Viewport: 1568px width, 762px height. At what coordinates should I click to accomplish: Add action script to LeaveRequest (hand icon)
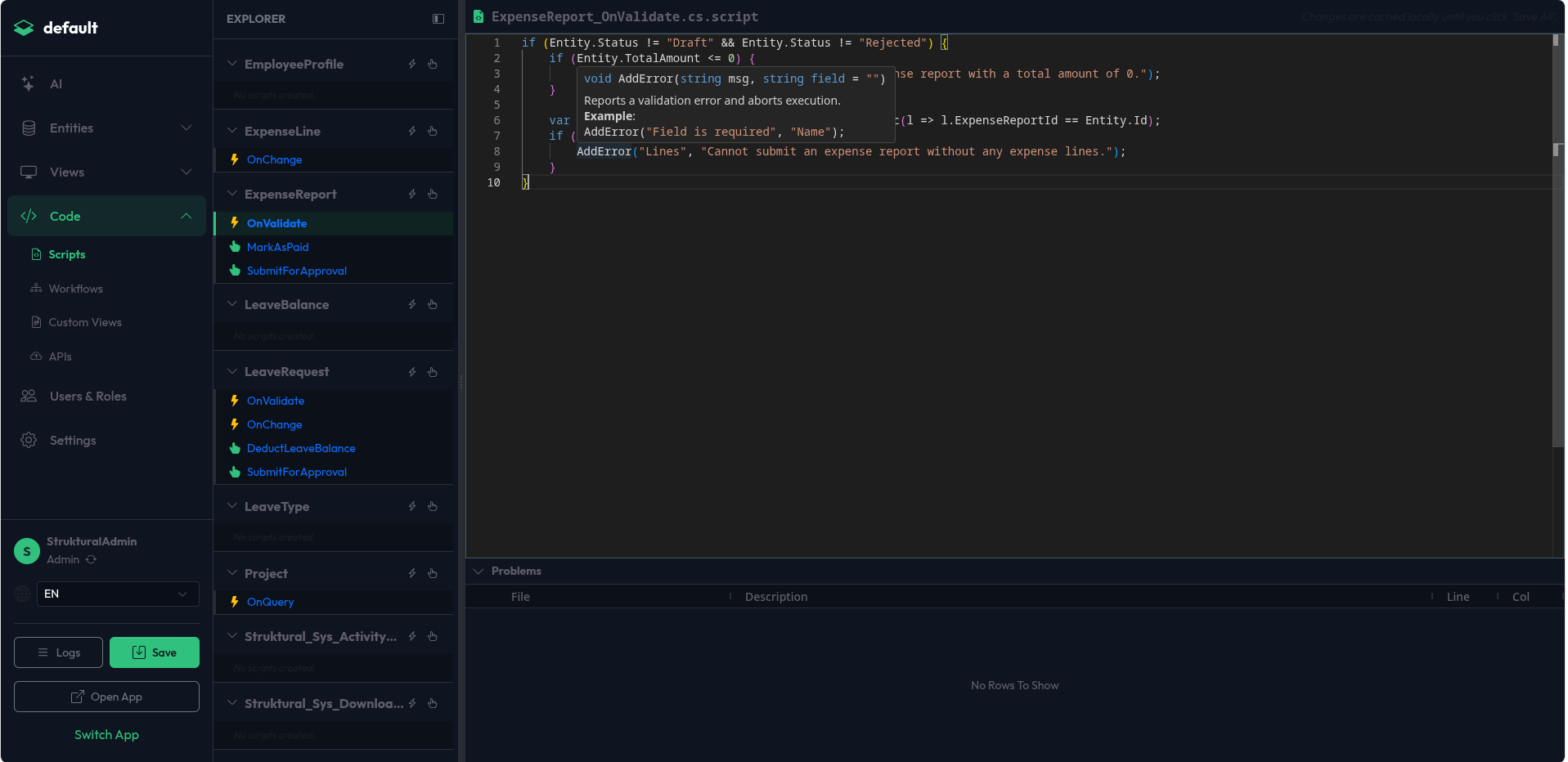pyautogui.click(x=433, y=372)
